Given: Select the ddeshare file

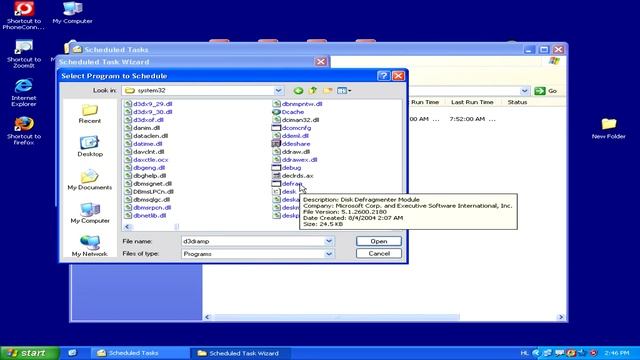Looking at the screenshot, I should 291,144.
